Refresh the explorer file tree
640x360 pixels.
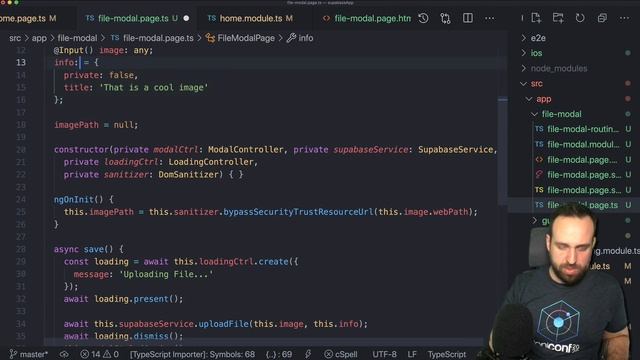tap(580, 18)
